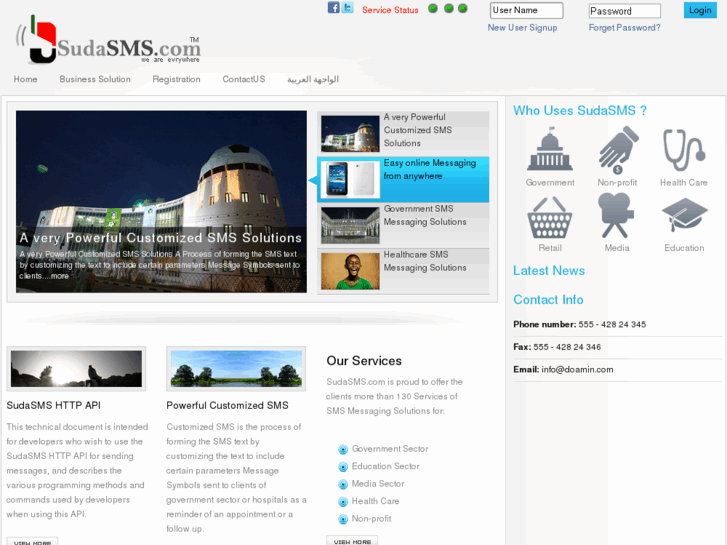Open the Facebook page icon

click(333, 7)
